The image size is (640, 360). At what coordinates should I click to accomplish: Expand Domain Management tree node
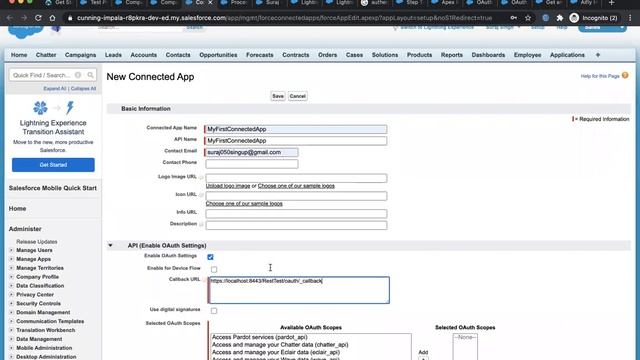coord(11,313)
